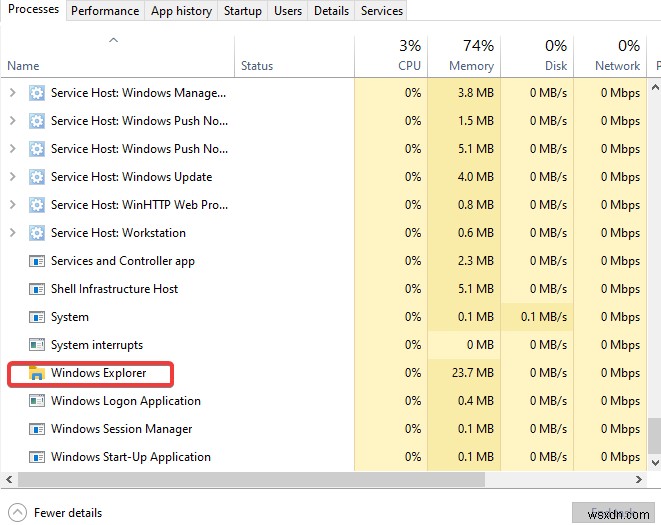
Task: Click horizontal scrollbar left arrow
Action: click(9, 479)
